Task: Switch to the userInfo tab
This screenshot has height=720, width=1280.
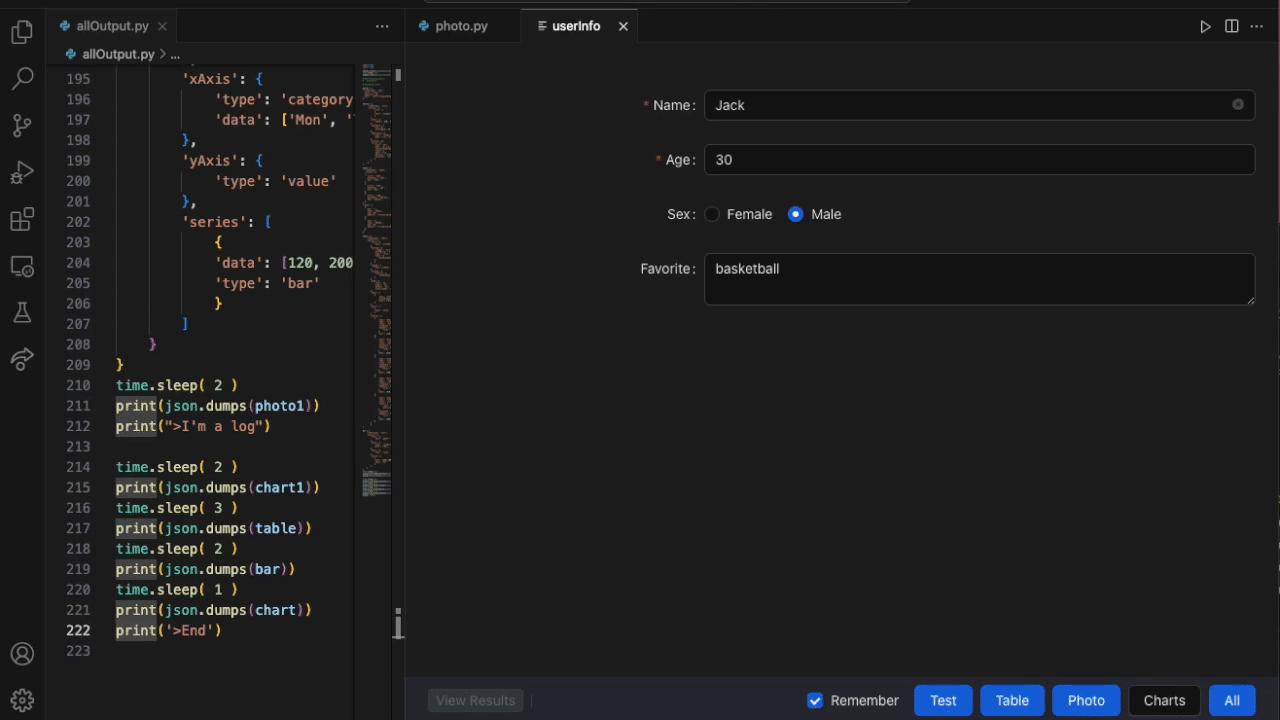Action: [576, 26]
